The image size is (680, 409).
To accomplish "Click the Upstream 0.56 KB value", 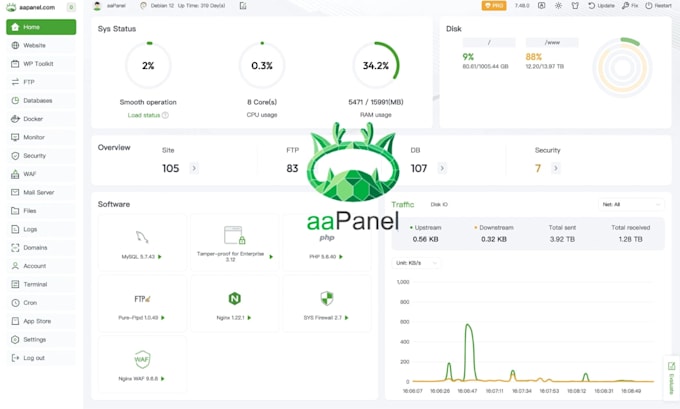I will pos(425,239).
